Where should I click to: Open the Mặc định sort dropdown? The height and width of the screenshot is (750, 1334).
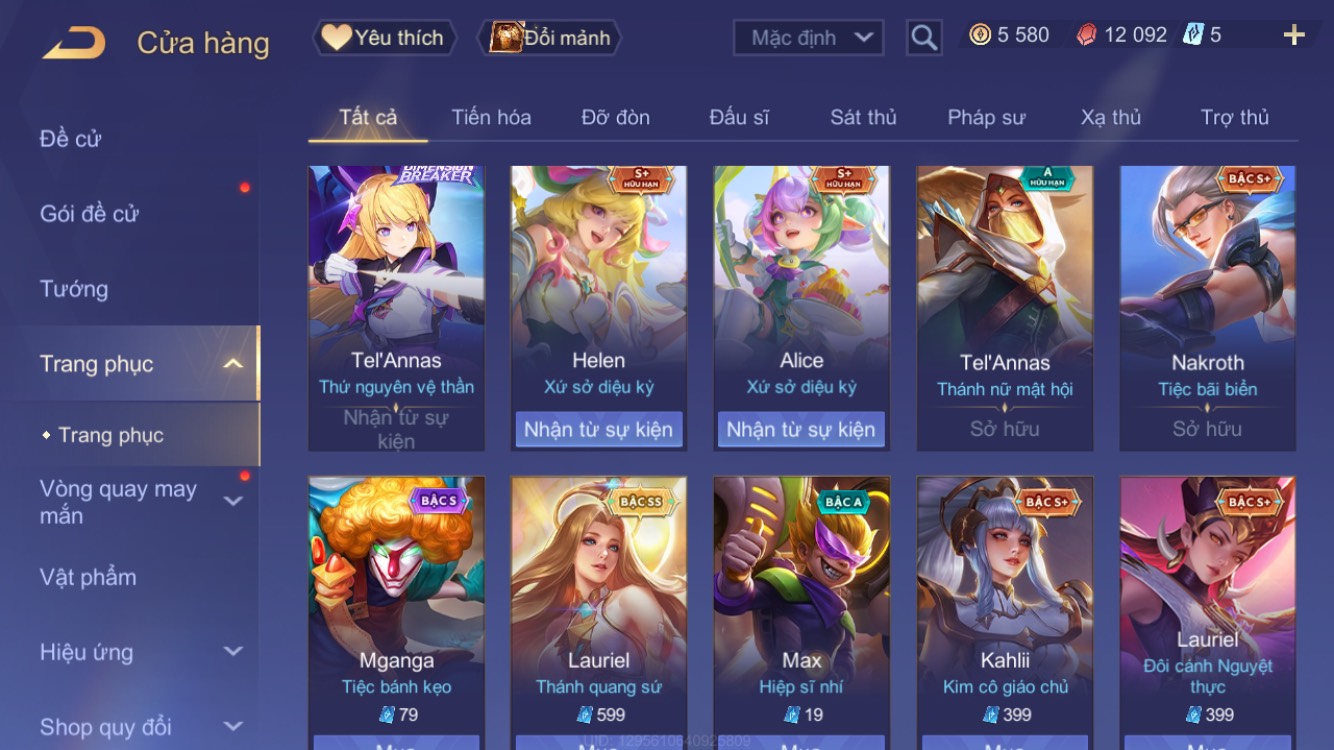[x=808, y=38]
